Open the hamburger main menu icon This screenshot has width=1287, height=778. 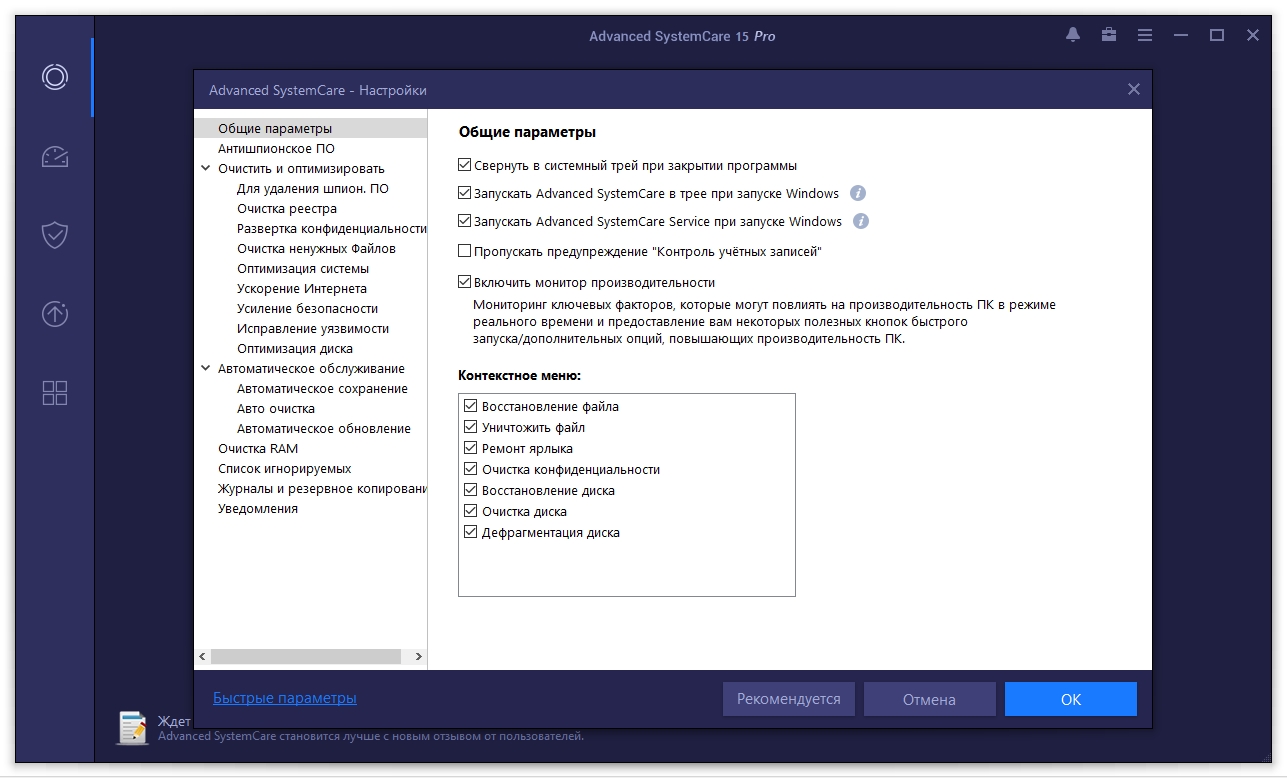(x=1145, y=35)
